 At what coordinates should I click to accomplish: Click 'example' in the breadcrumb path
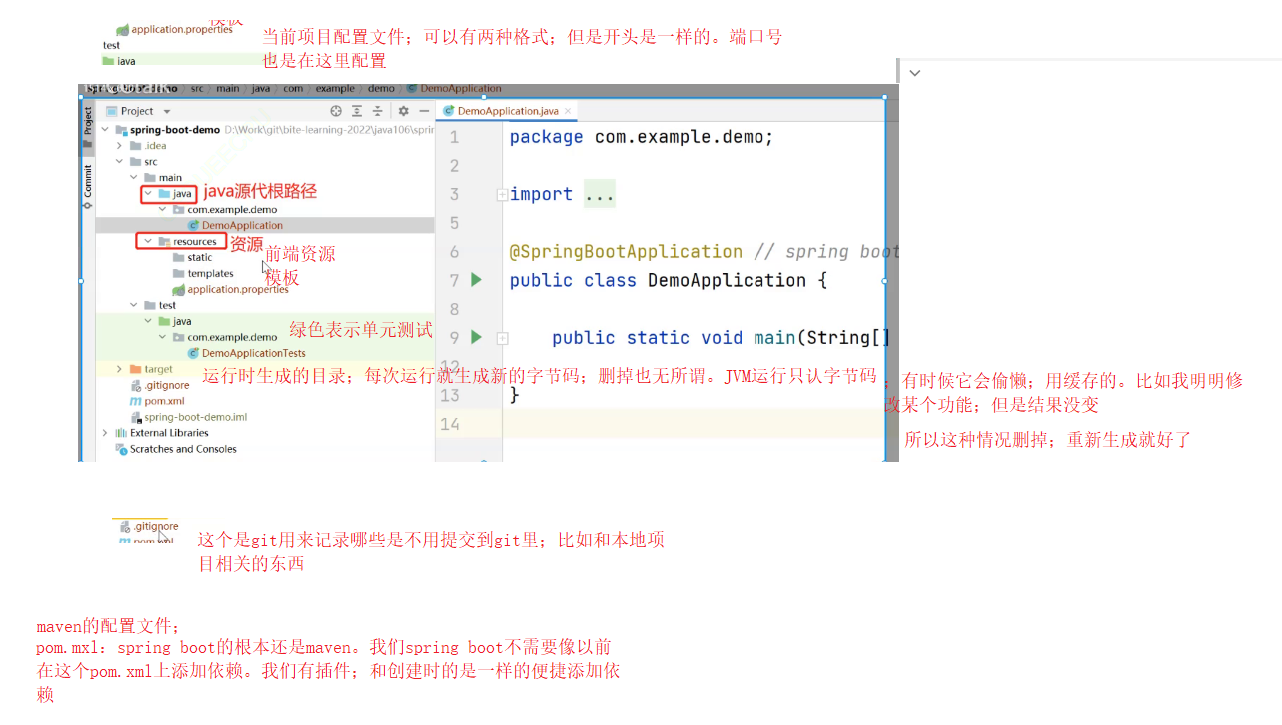[335, 88]
